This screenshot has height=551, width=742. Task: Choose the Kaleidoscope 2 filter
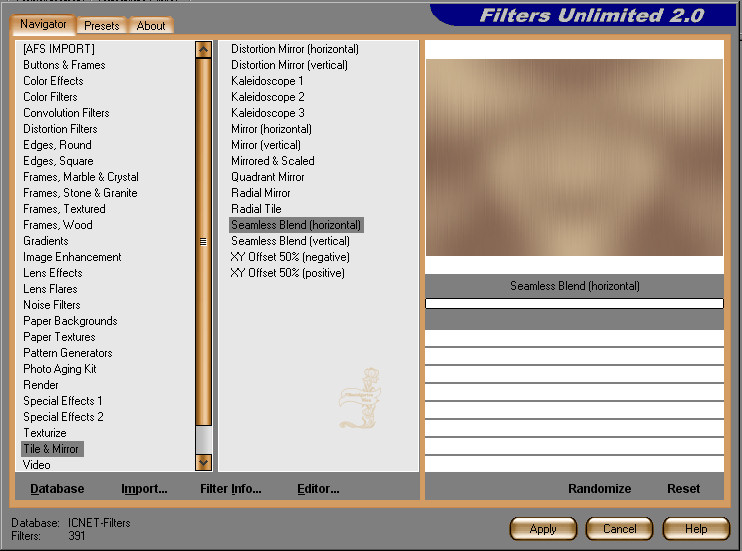pos(268,97)
